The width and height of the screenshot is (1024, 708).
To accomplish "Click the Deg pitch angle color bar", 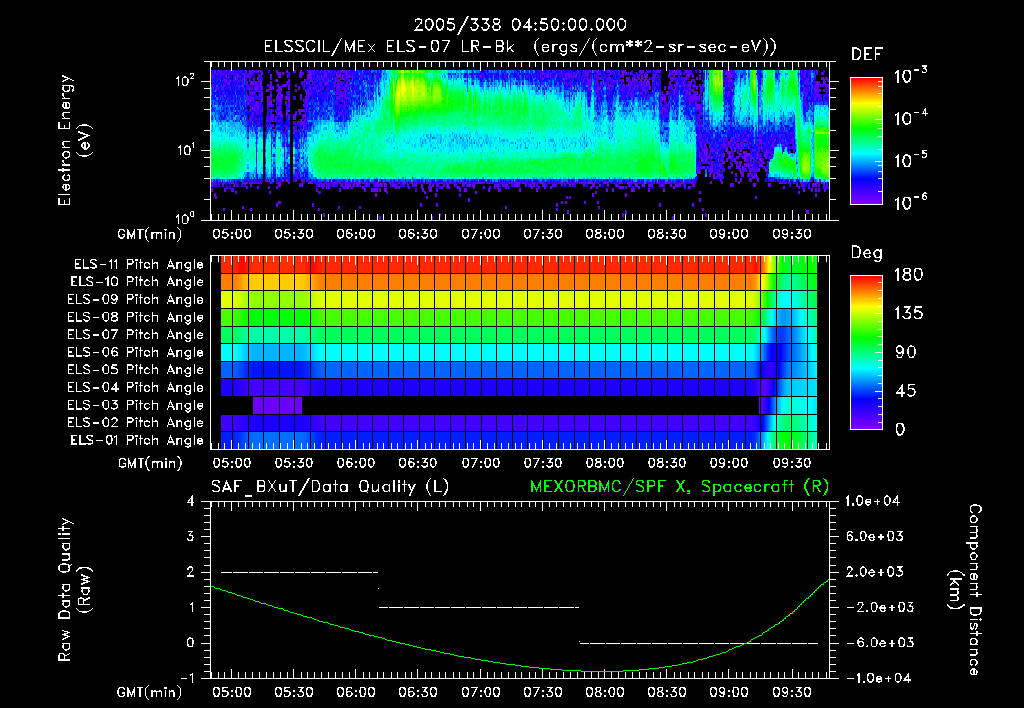I will click(x=867, y=352).
